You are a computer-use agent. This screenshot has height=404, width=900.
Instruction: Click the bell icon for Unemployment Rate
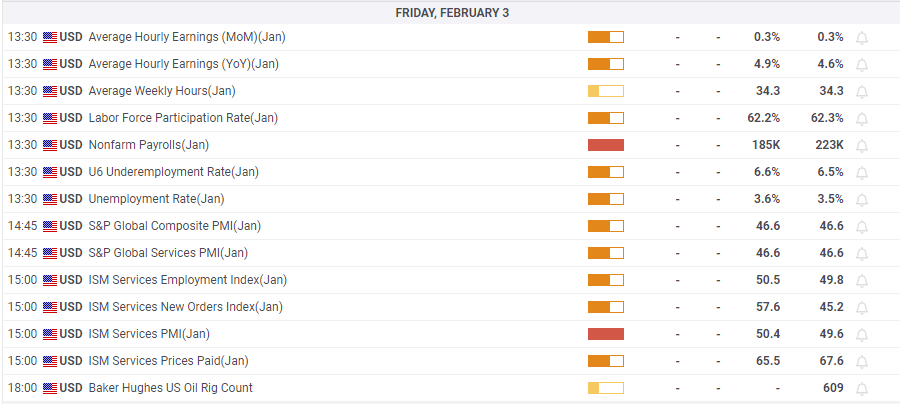point(862,200)
